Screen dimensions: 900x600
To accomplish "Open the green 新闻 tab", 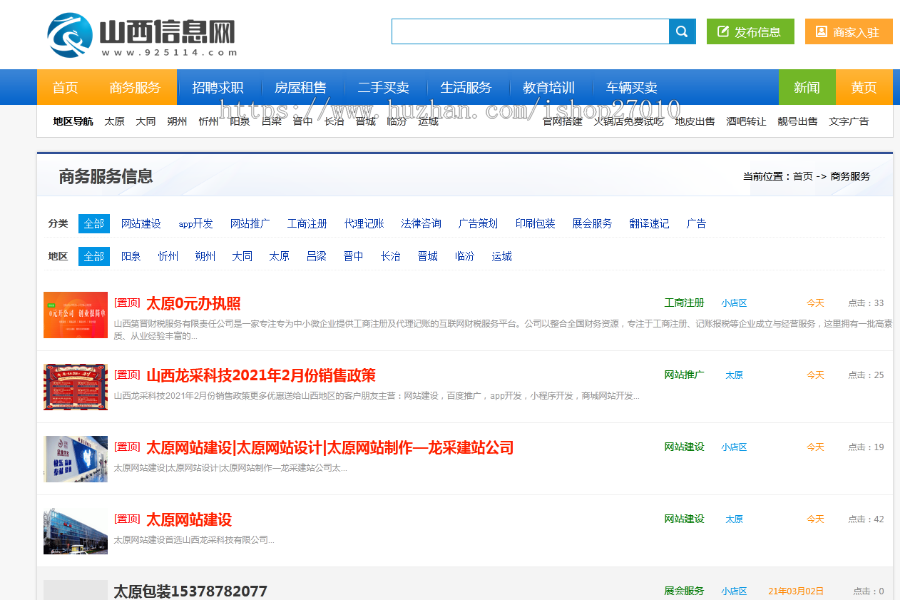I will point(807,87).
